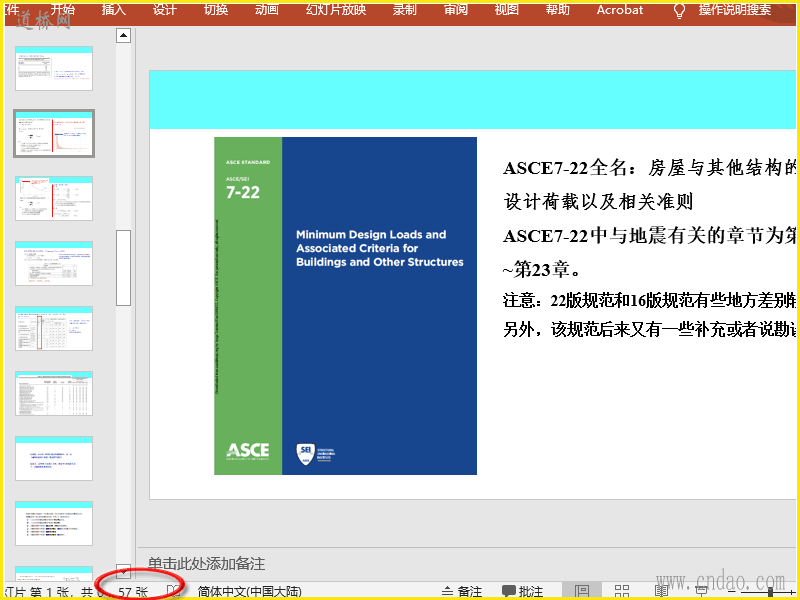Select the first slide thumbnail at top
This screenshot has width=800, height=600.
pos(54,68)
